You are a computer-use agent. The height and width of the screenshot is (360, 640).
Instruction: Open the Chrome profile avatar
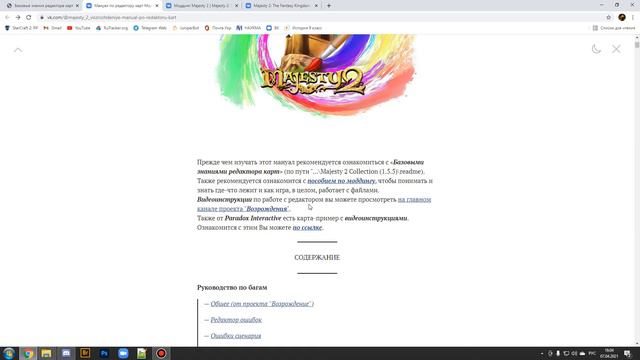coord(622,18)
